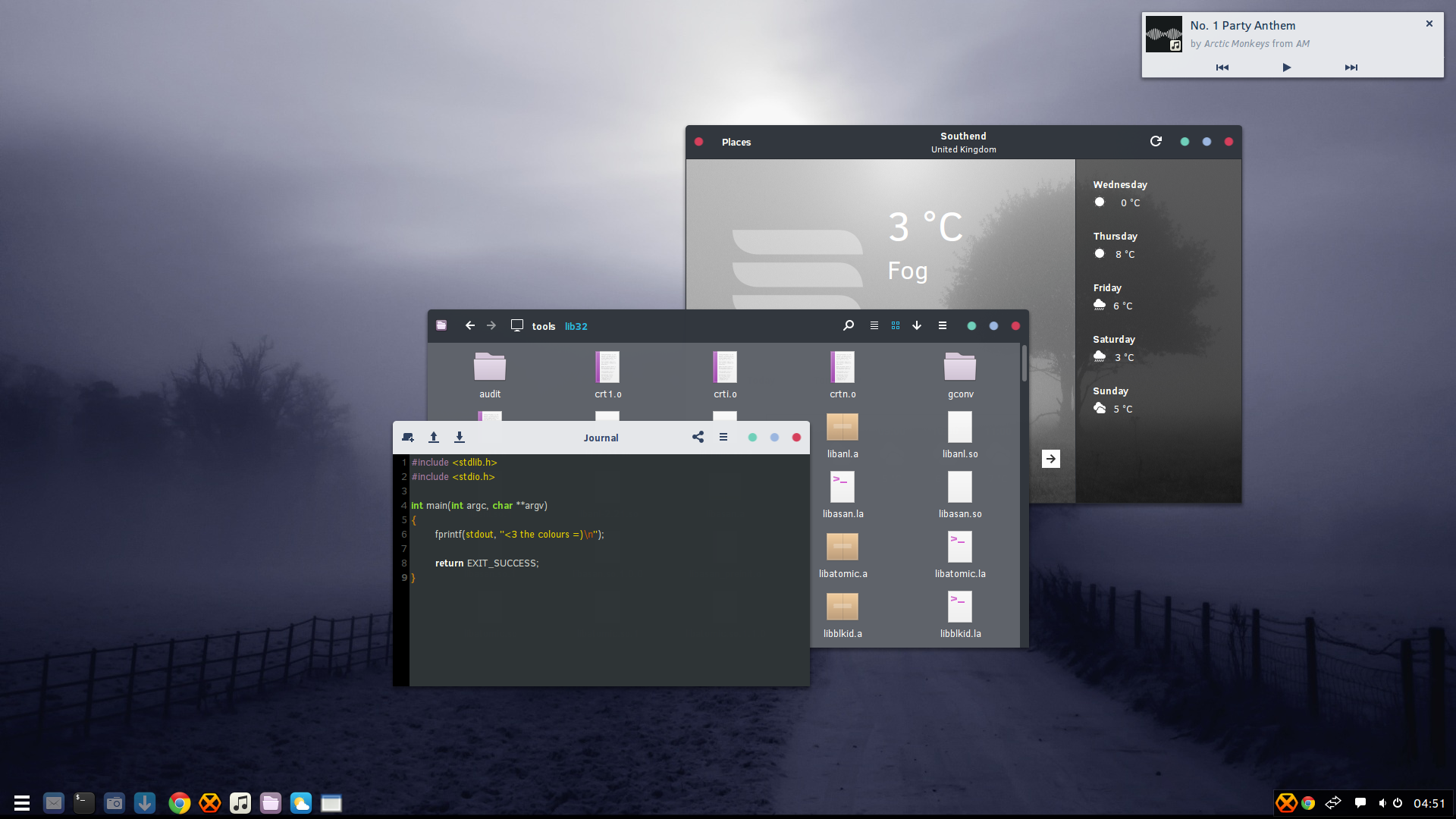Select Wednesday's 0 °C forecast

point(1120,194)
